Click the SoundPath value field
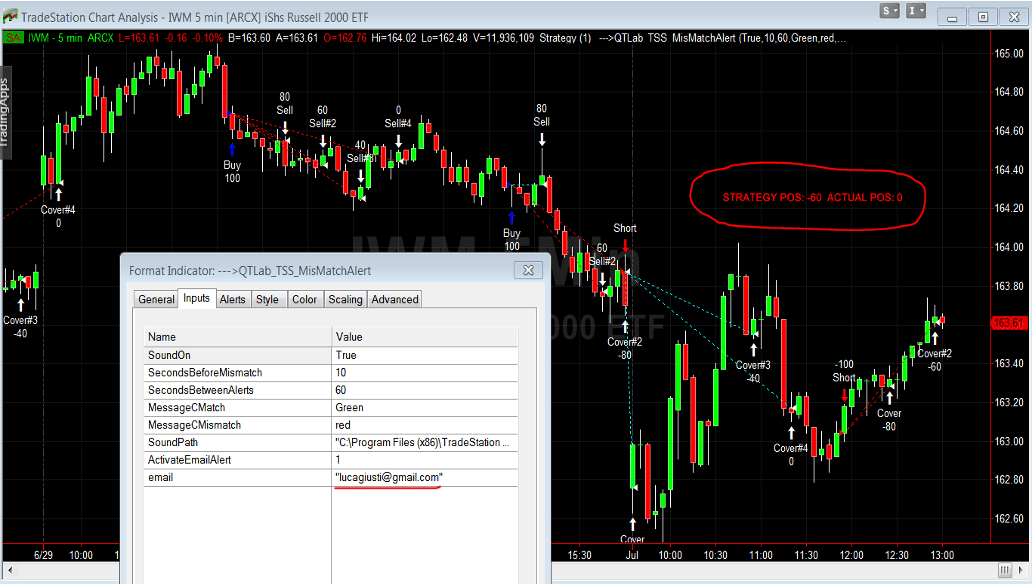This screenshot has height=584, width=1032. click(x=425, y=442)
